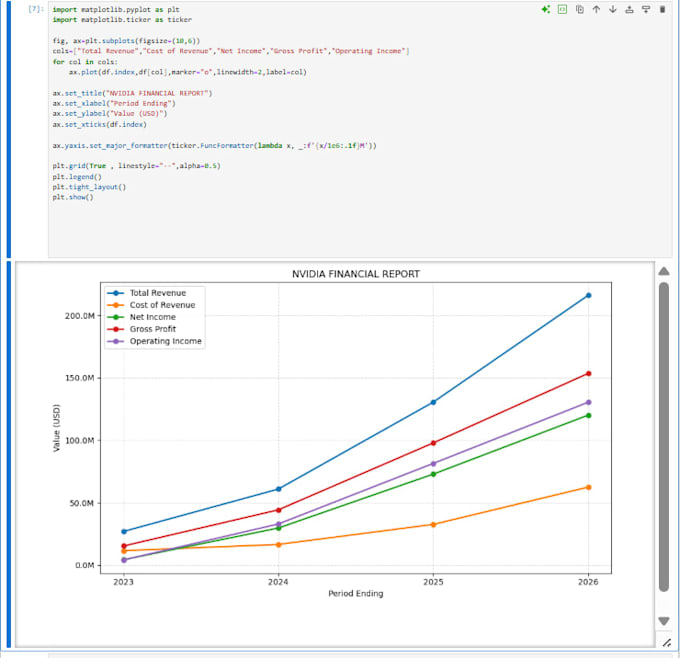
Task: Click the 'import matplotlib.ticker as ticker' line
Action: click(122, 20)
